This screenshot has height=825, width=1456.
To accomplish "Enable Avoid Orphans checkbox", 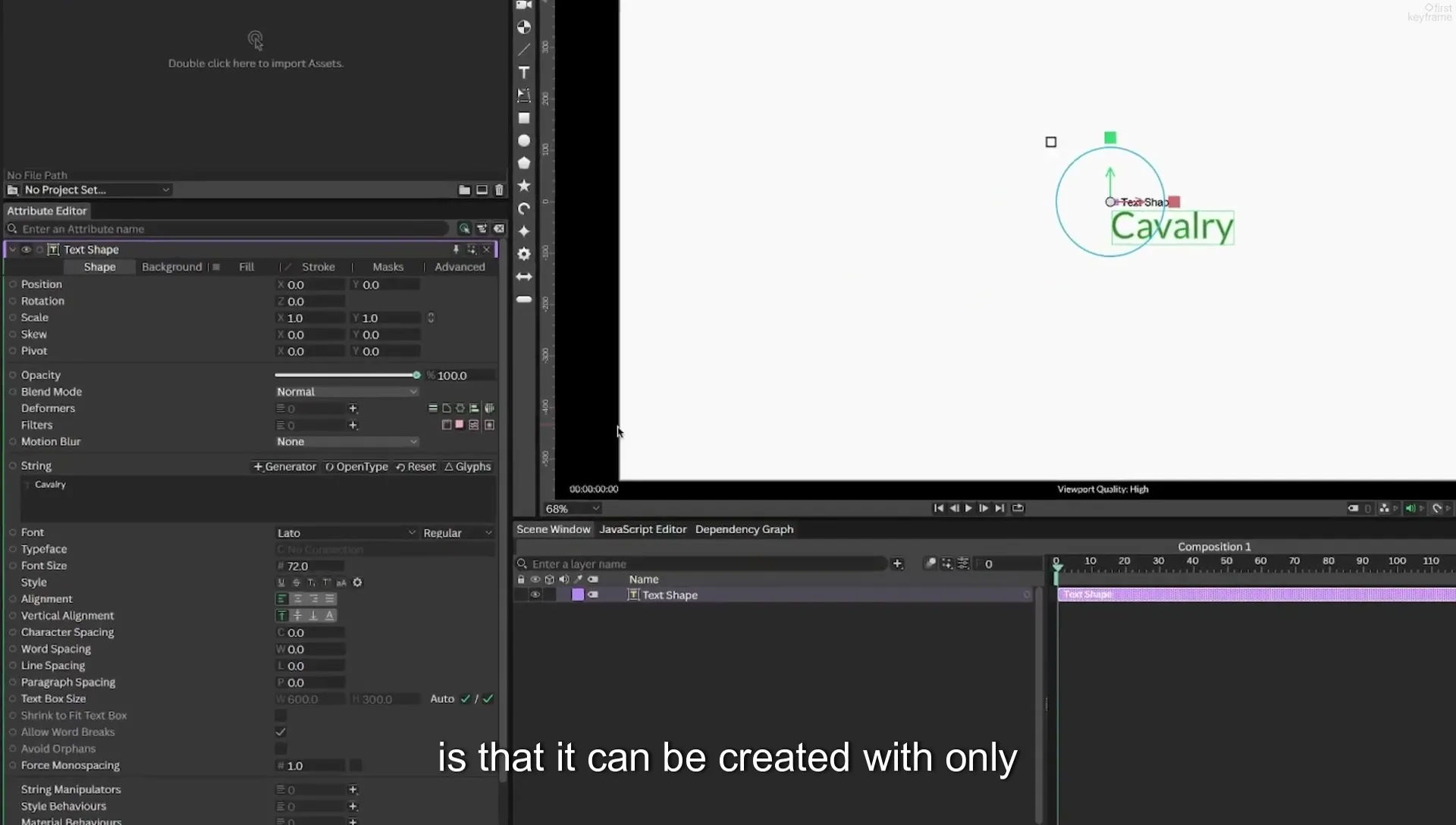I will click(281, 748).
